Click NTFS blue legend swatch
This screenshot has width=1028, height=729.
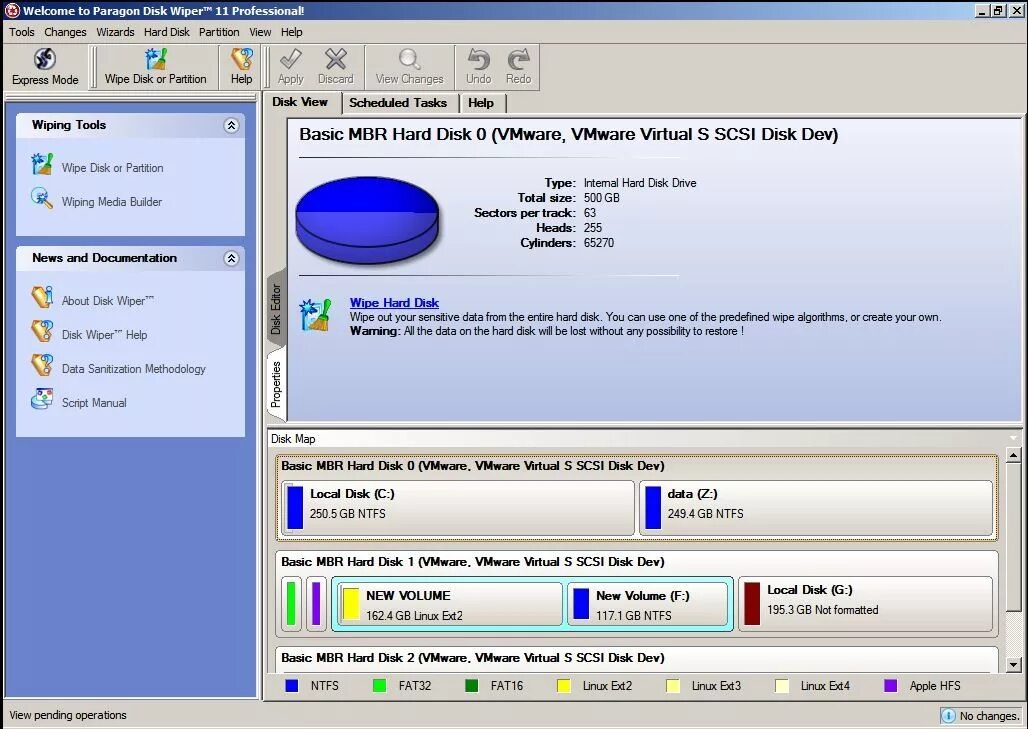point(292,686)
